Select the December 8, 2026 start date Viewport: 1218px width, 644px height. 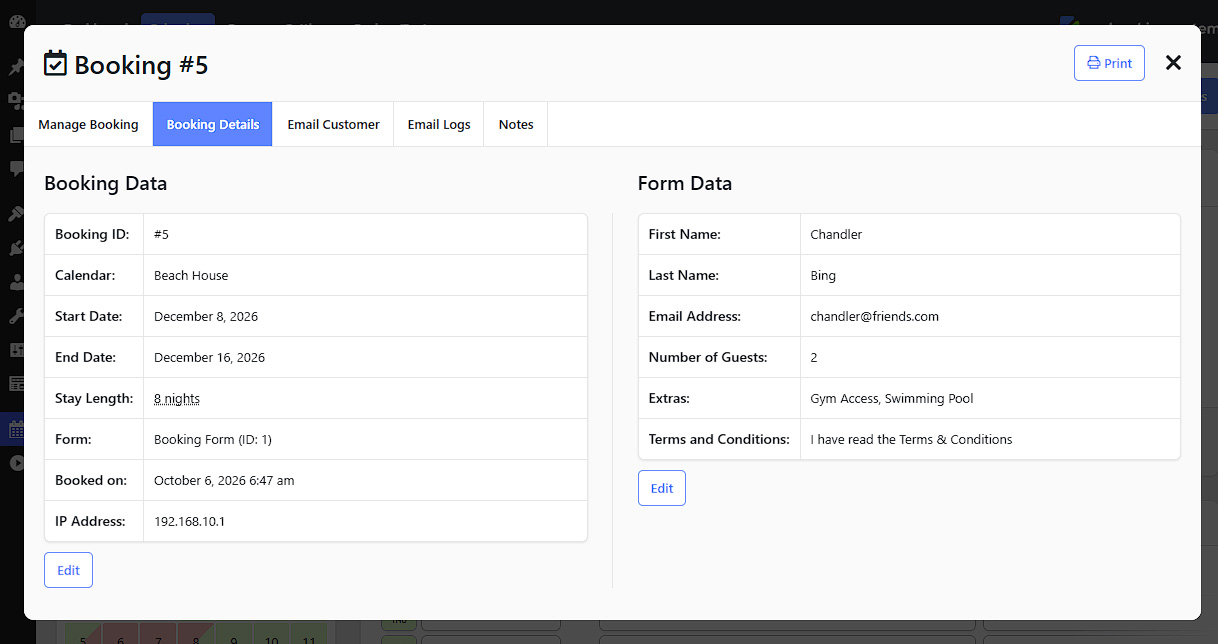point(206,316)
